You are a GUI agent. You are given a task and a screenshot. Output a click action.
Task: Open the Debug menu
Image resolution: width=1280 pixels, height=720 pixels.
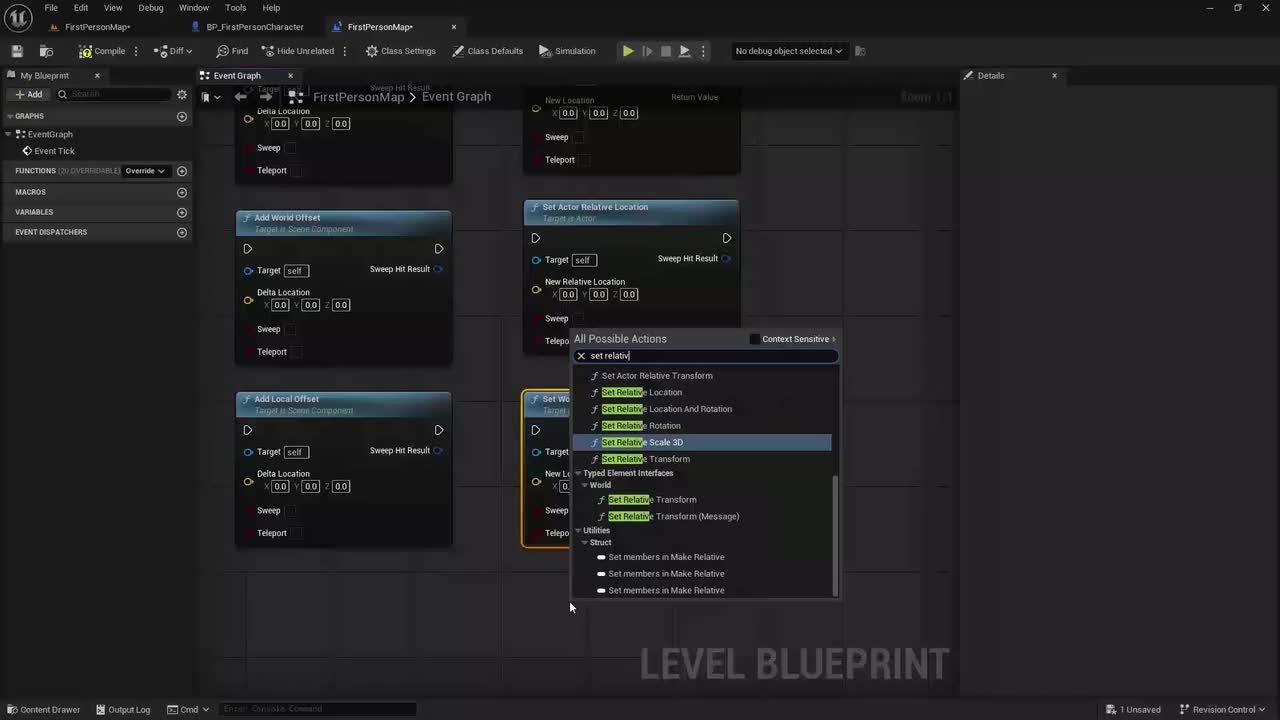tap(151, 8)
